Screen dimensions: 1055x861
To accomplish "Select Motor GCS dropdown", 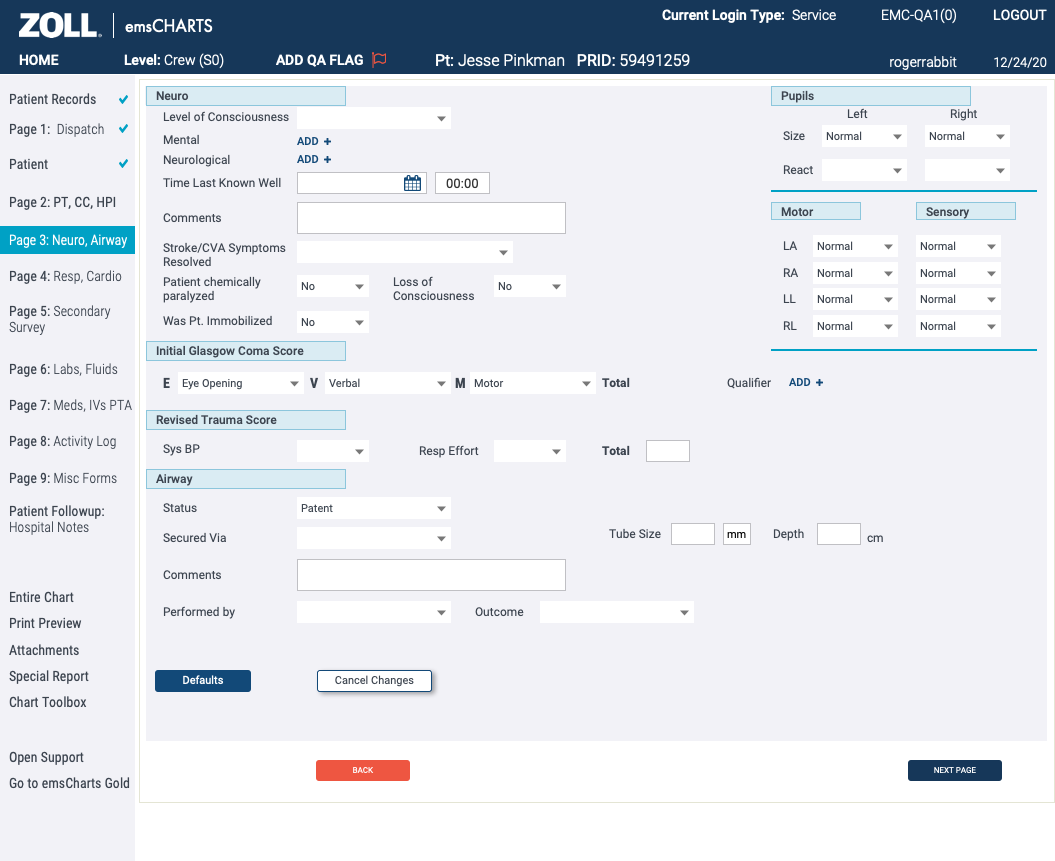I will coord(533,383).
